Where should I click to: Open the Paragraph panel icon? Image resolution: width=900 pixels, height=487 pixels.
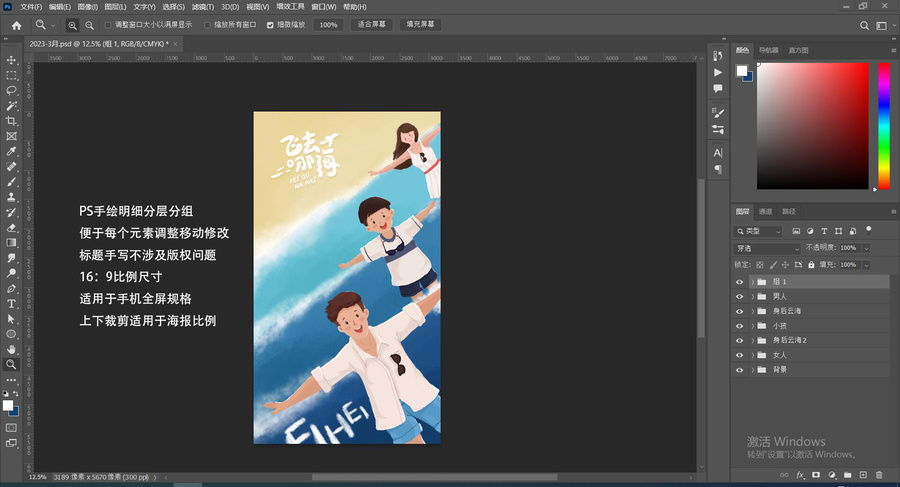coord(717,169)
